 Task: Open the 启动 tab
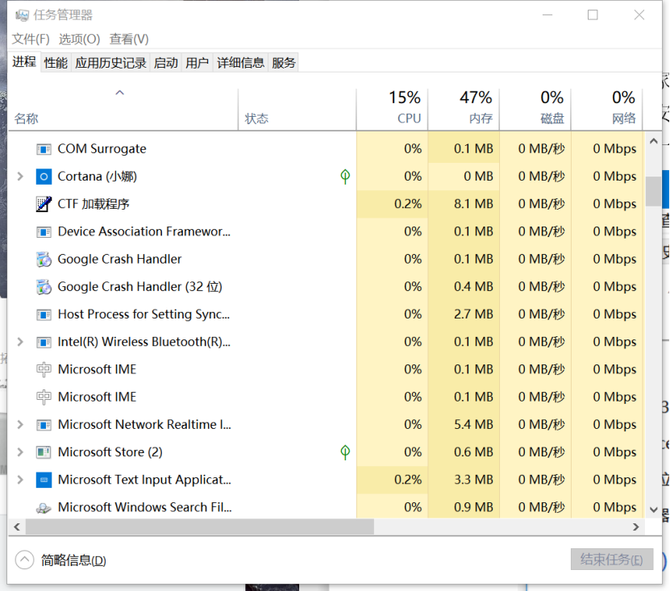(166, 63)
